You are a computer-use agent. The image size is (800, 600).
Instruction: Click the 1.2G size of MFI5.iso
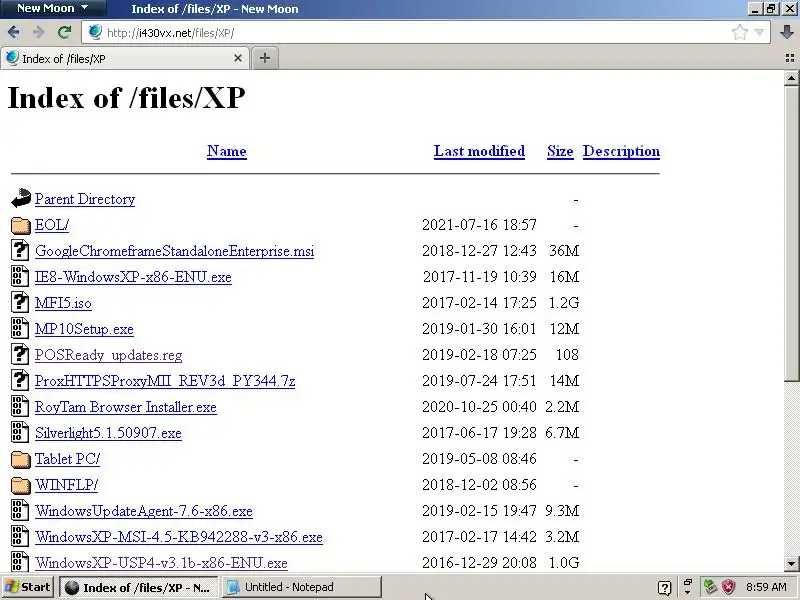[563, 303]
